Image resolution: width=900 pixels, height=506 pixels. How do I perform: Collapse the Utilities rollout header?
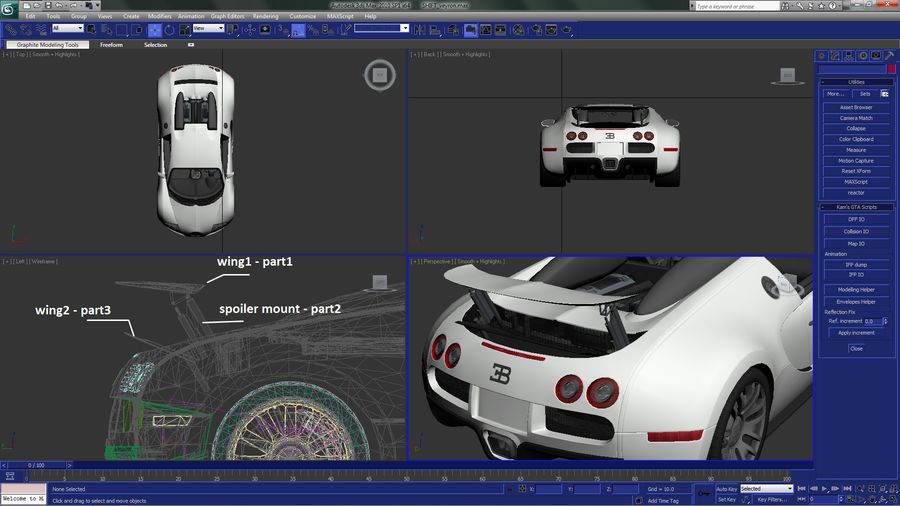(x=856, y=82)
